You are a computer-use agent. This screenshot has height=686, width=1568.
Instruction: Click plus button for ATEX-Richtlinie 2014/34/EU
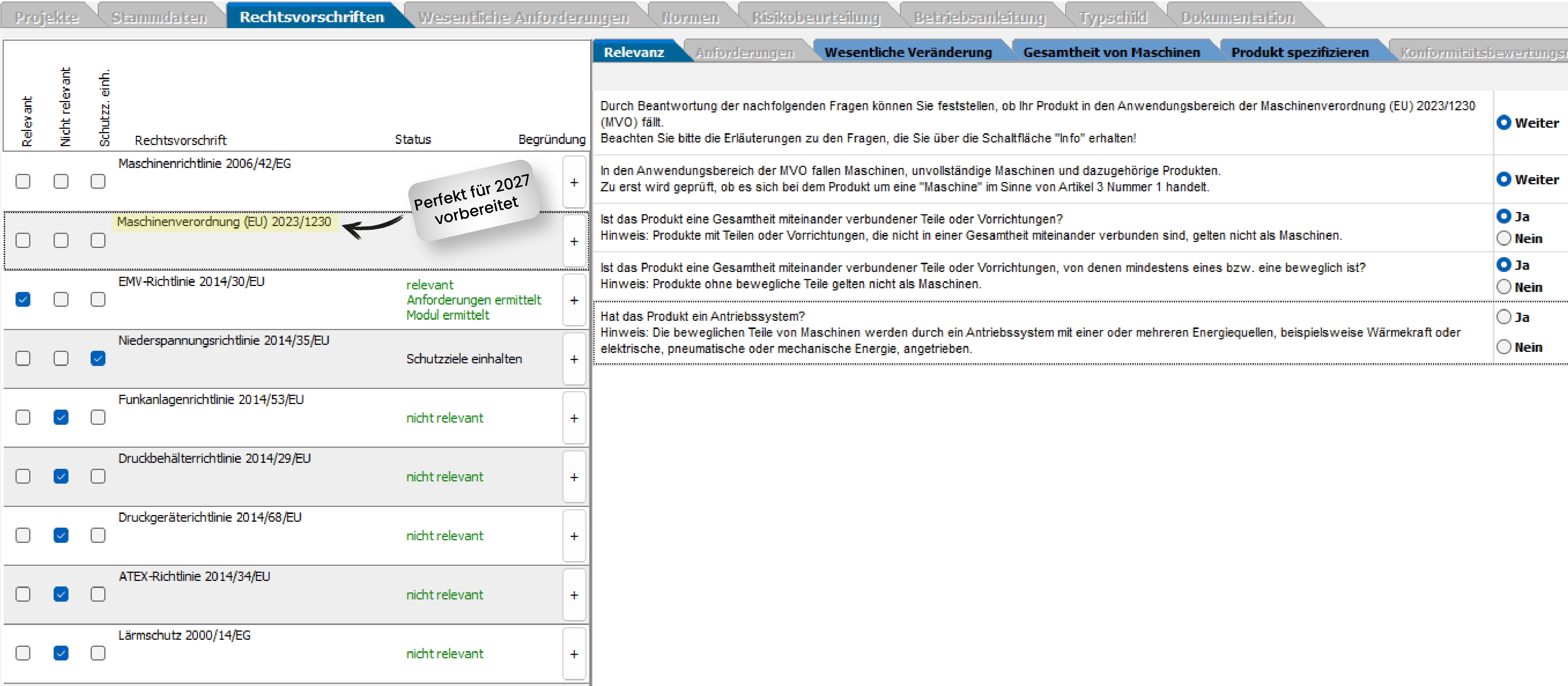point(573,595)
